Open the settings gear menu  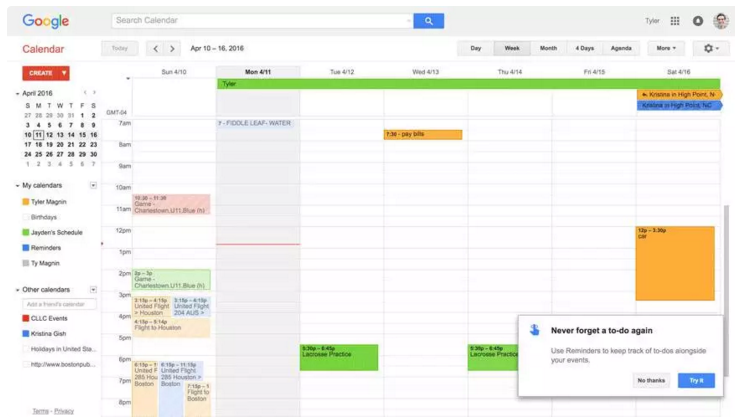[710, 48]
